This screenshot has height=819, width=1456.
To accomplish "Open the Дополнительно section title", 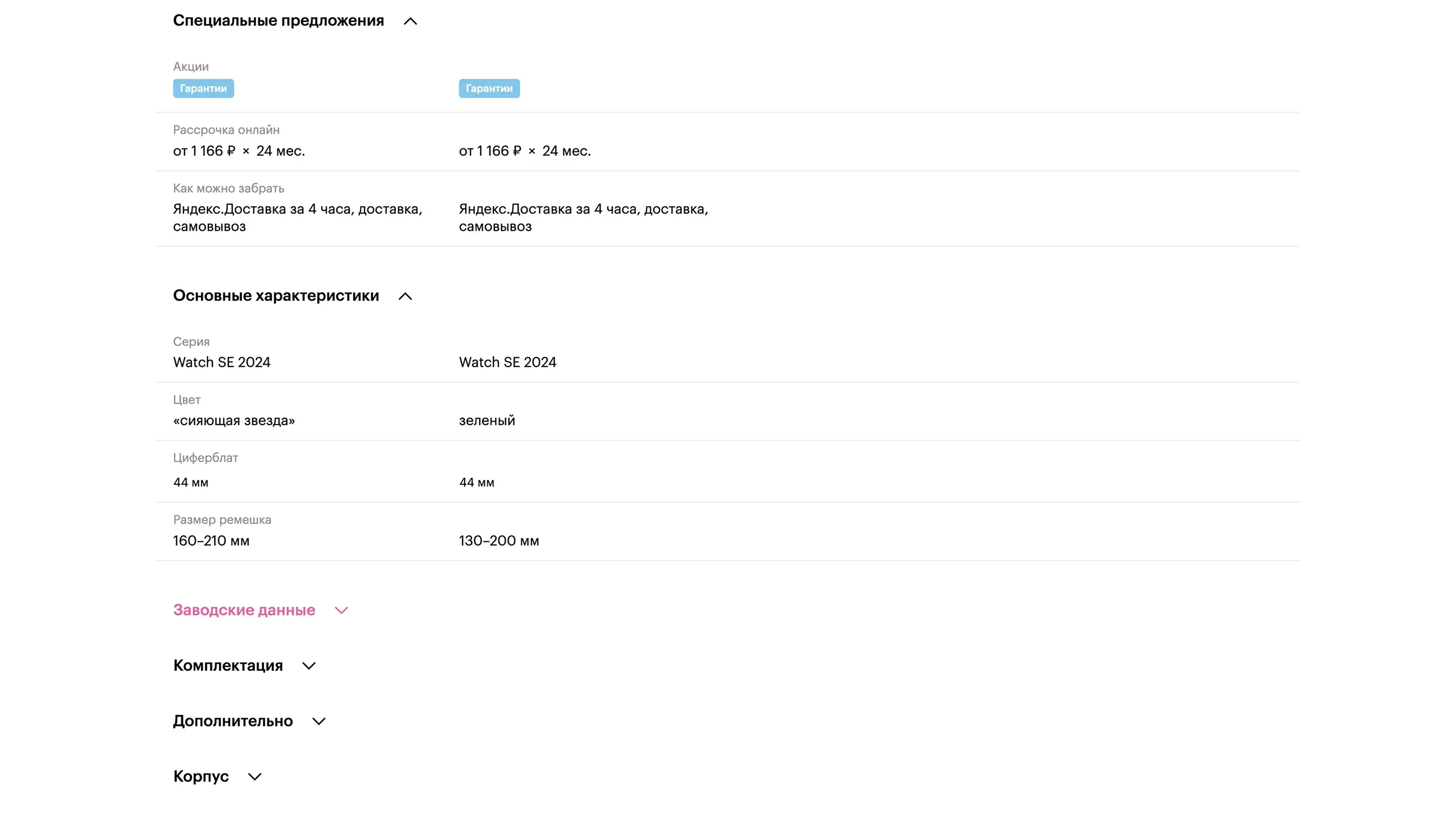I will (x=233, y=720).
